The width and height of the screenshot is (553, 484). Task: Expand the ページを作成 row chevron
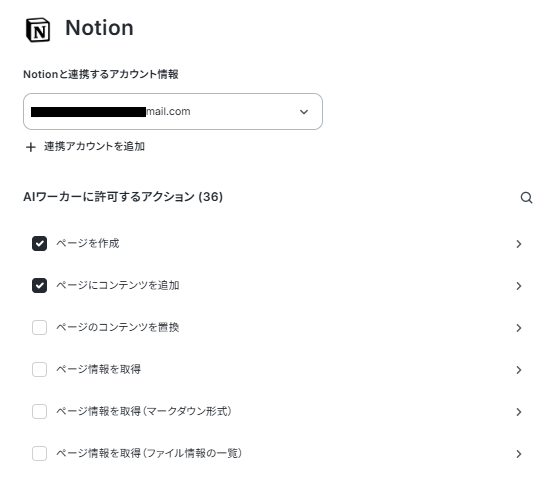click(518, 244)
